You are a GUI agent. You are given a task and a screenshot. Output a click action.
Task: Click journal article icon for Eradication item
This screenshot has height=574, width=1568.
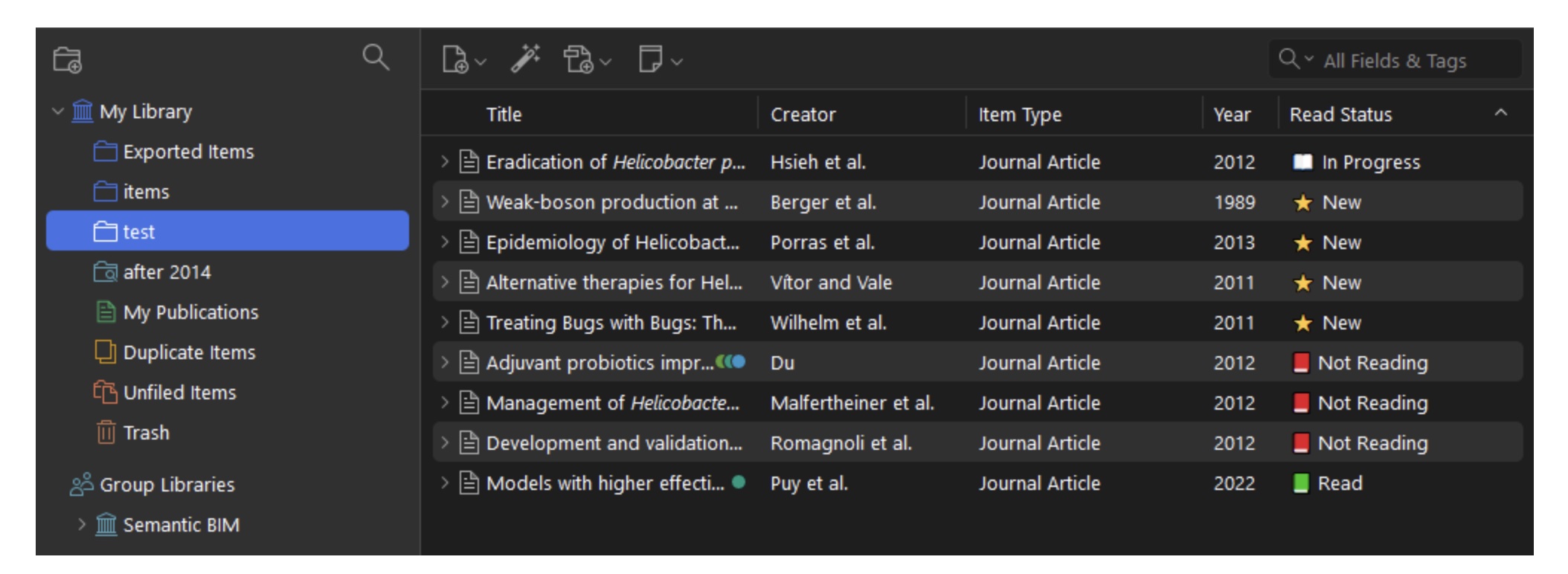(x=469, y=161)
